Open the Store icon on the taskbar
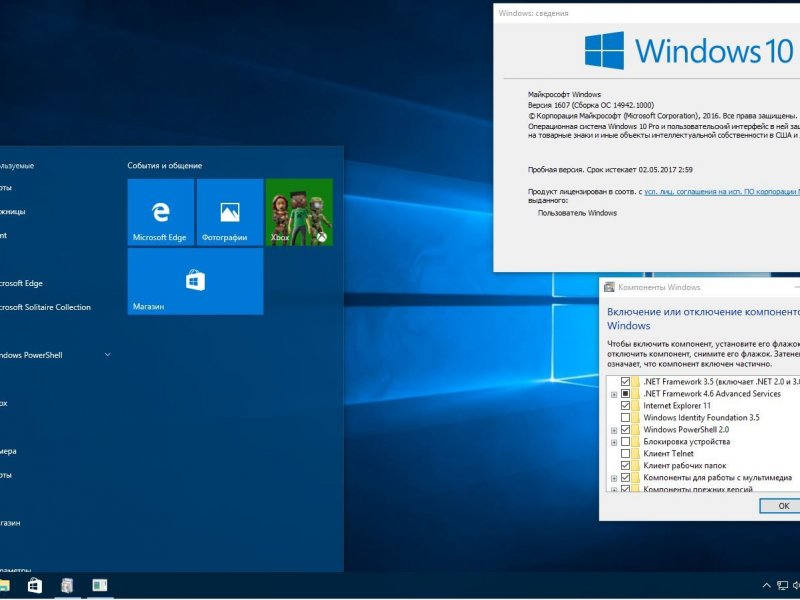Viewport: 800px width, 600px height. pyautogui.click(x=35, y=585)
